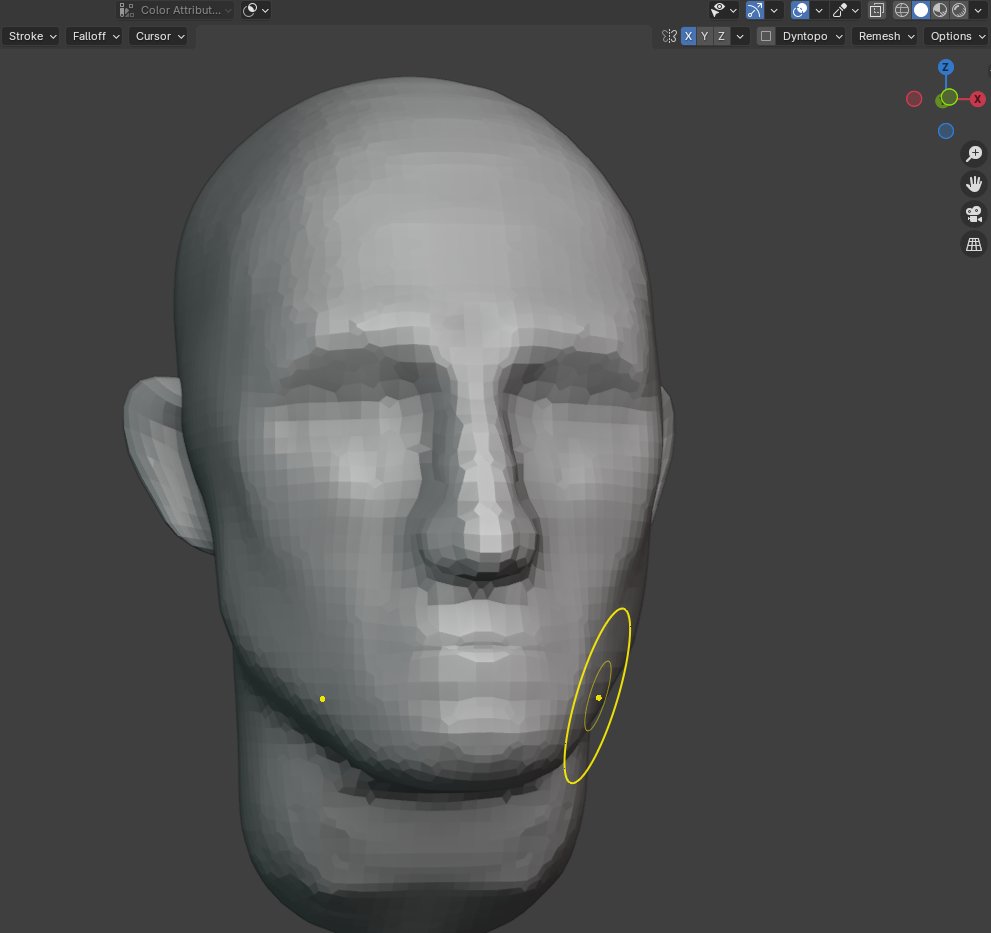Open the Cursor settings dropdown
This screenshot has height=933, width=991.
click(160, 36)
